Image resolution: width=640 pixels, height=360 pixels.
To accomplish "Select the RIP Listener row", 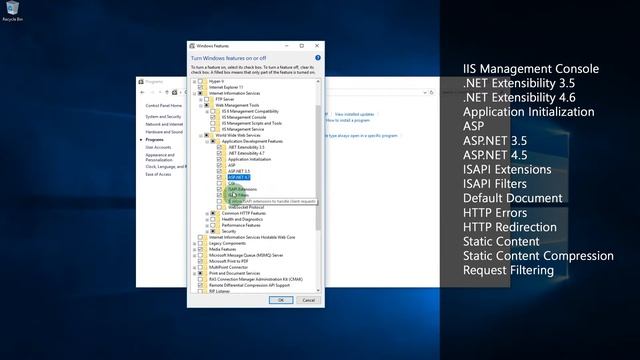I will (x=219, y=291).
